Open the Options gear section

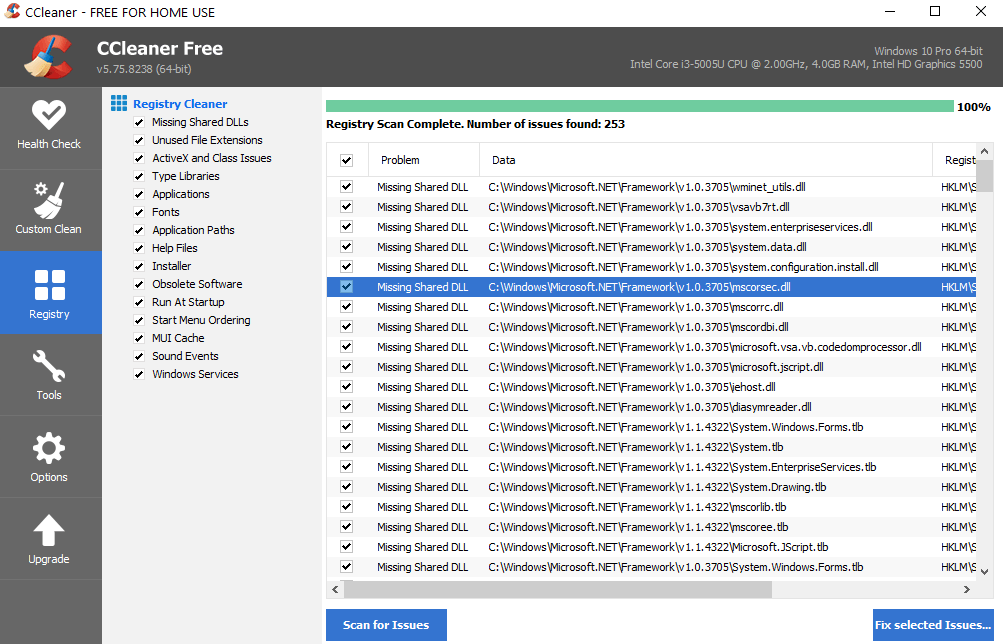tap(49, 457)
